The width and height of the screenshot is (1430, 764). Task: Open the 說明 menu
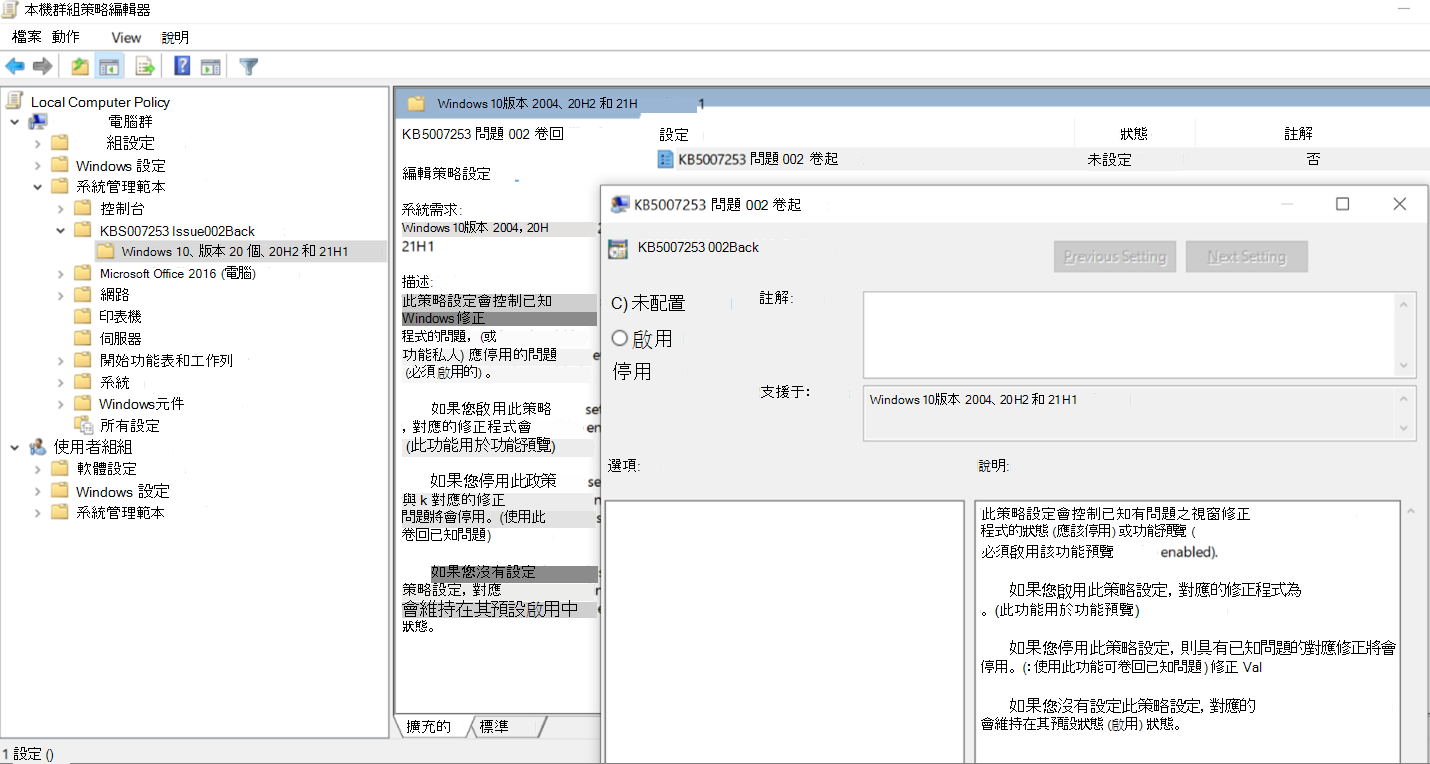click(x=175, y=37)
